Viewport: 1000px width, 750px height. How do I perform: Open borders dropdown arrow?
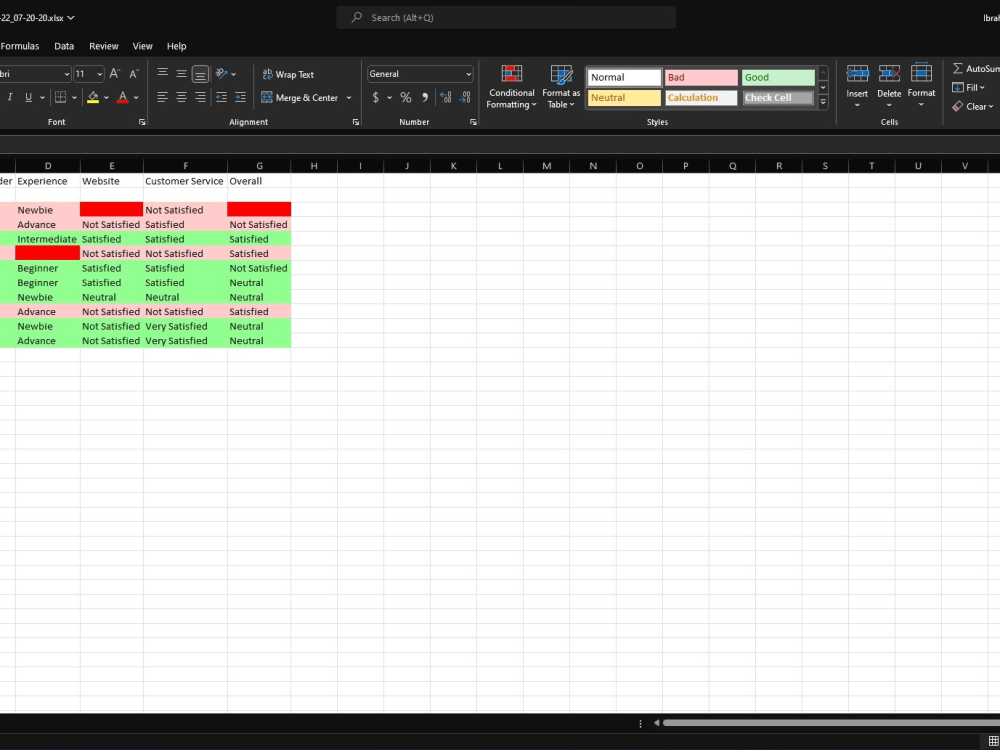coord(74,98)
